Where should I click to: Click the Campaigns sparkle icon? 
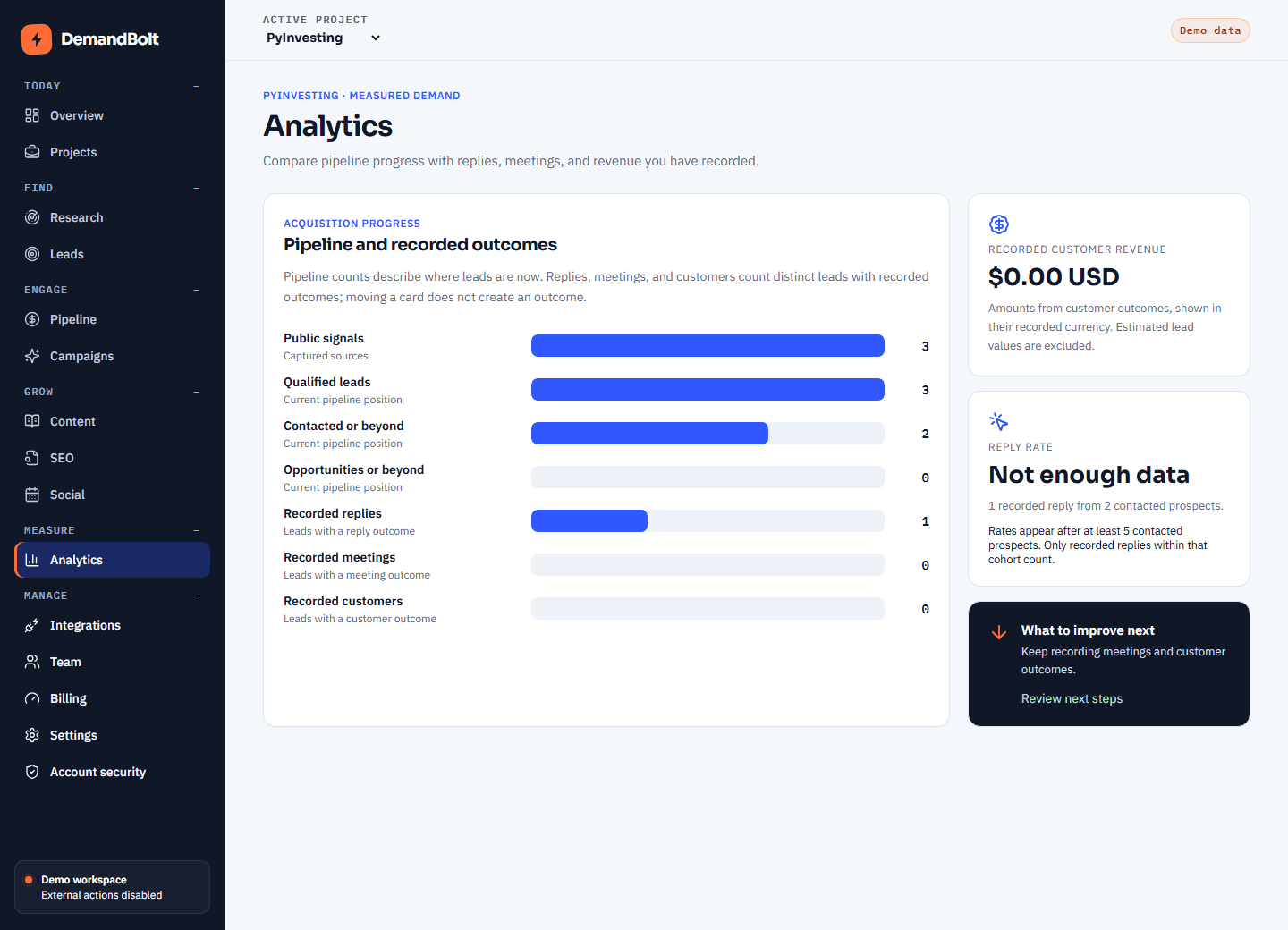(32, 356)
